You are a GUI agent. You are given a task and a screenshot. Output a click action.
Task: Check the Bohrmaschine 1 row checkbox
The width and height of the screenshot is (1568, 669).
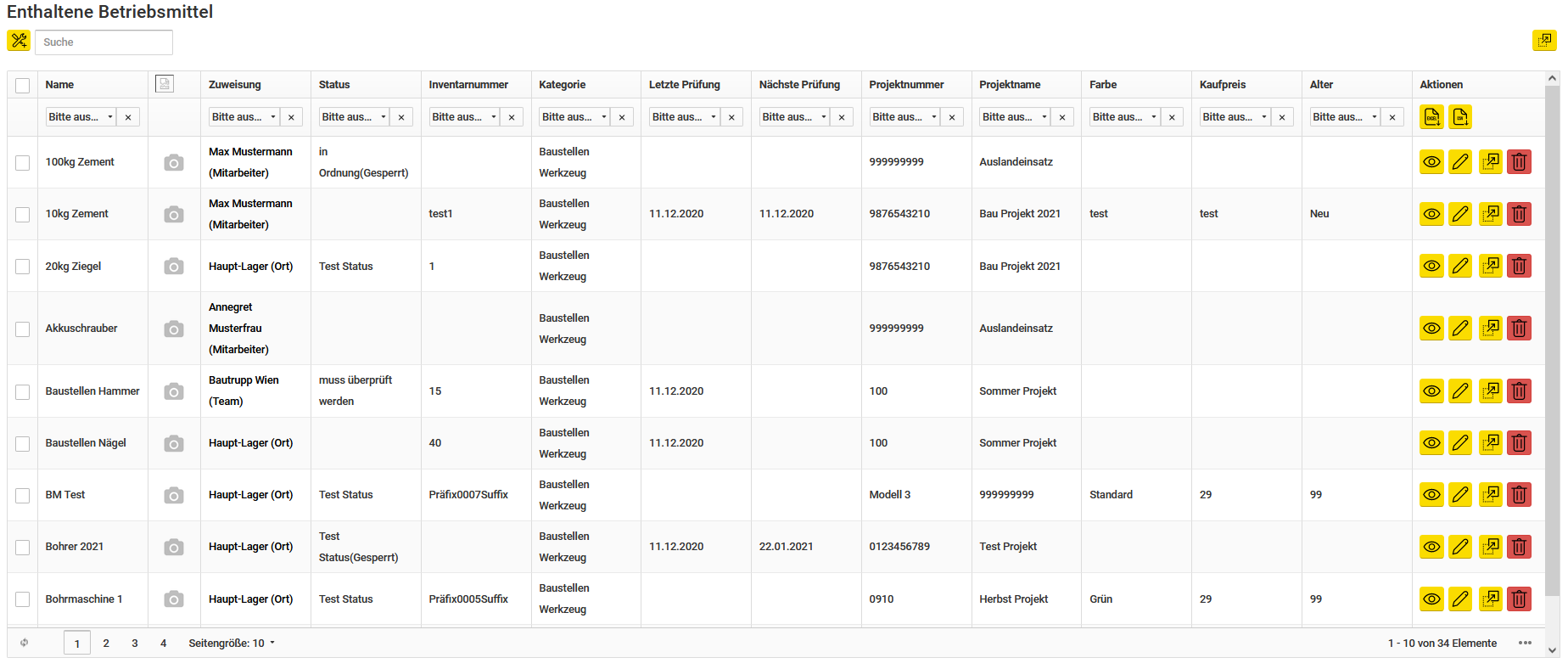pos(23,599)
